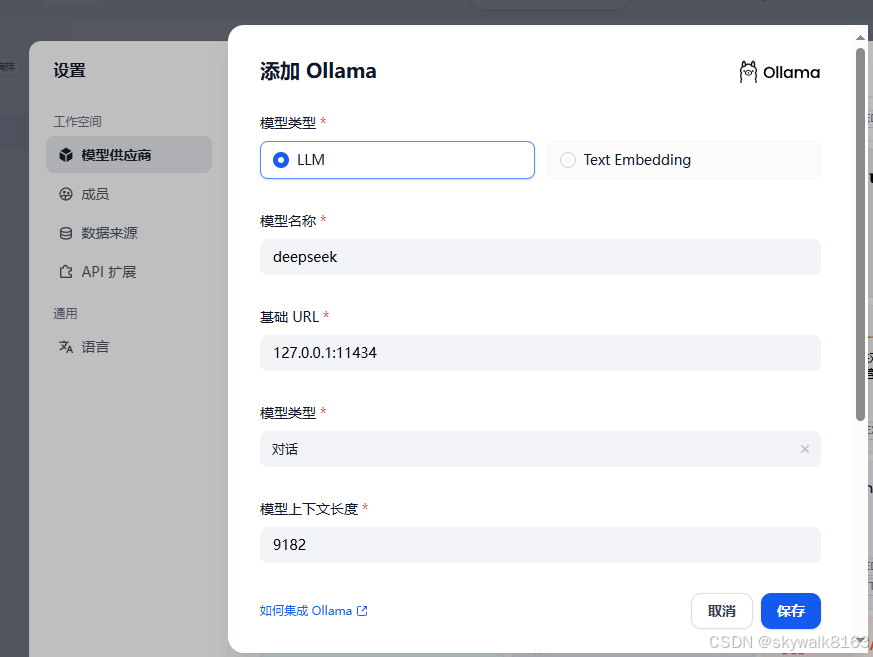Click the 取消 cancel button

click(722, 611)
